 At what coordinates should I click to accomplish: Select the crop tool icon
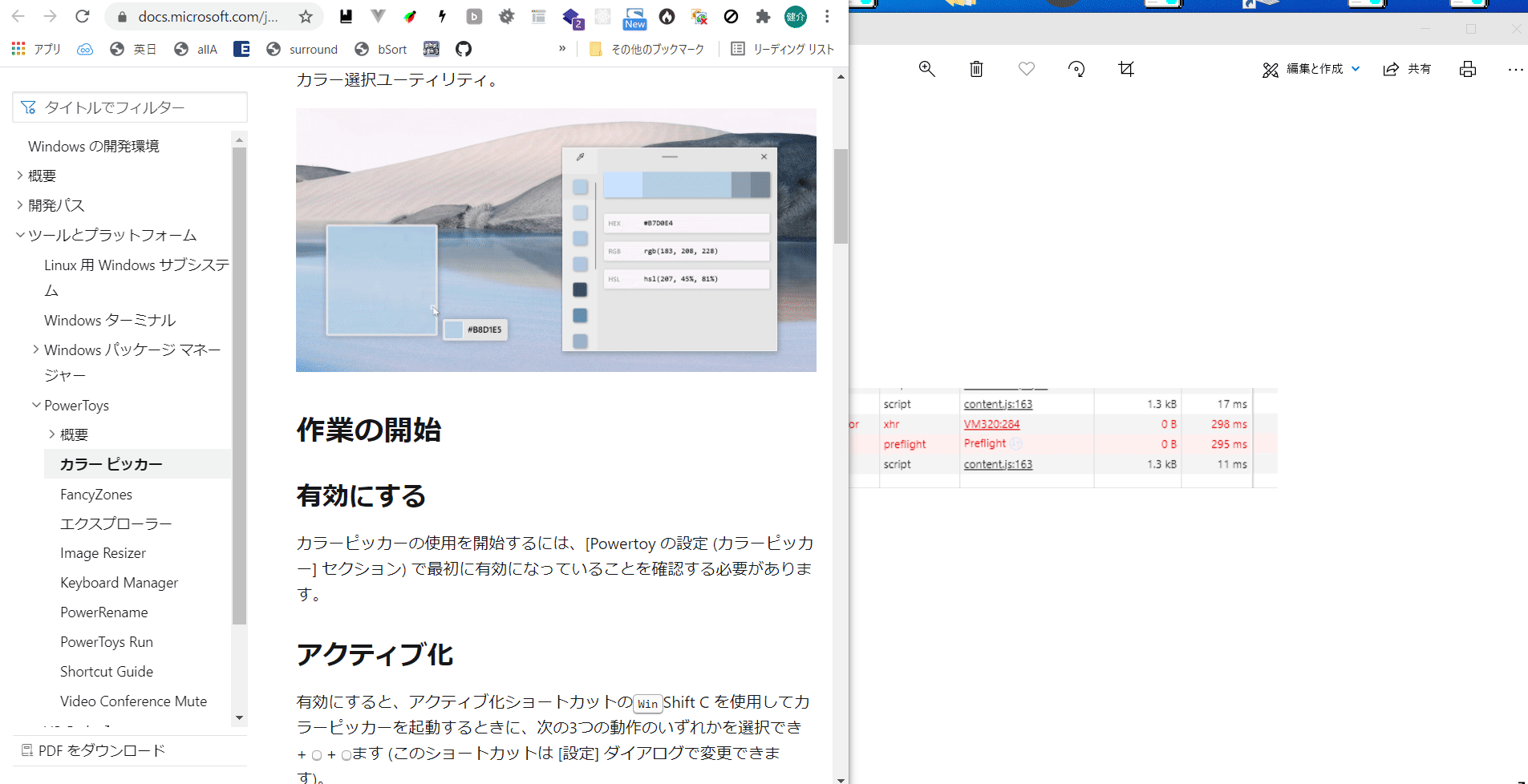(x=1126, y=69)
